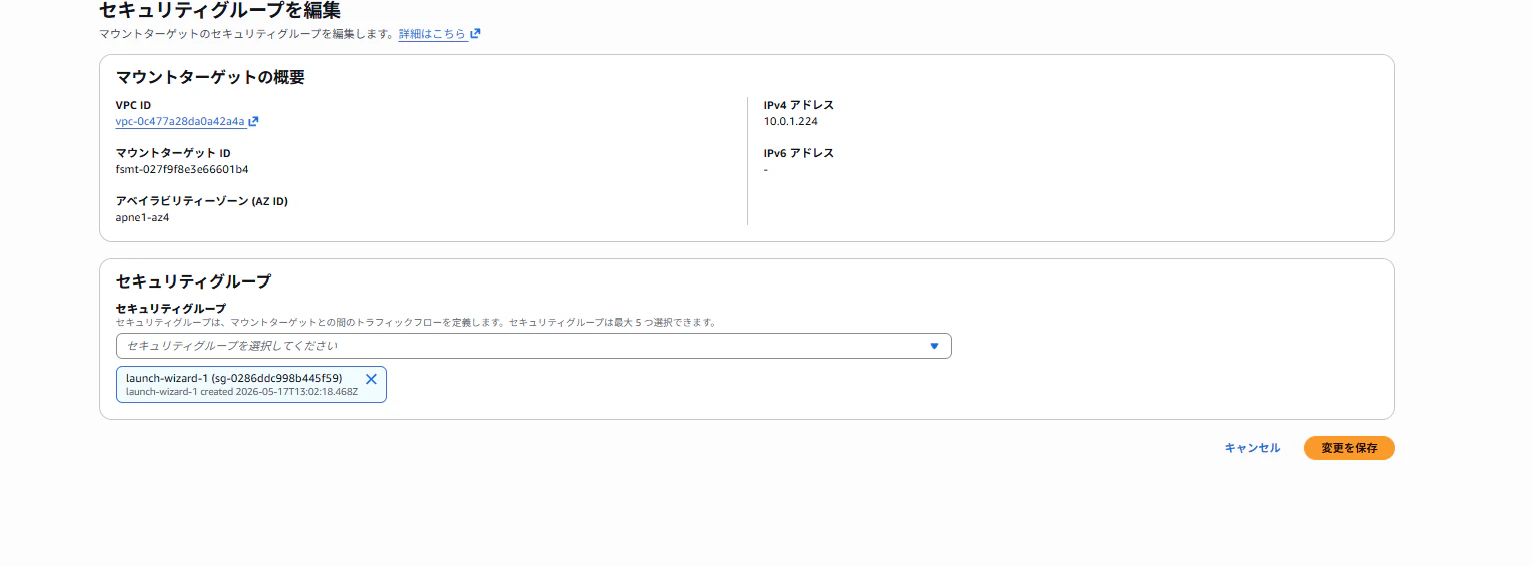Click the external link icon beside 詳細はこちら
Screen dimensions: 1532x566
click(x=475, y=33)
